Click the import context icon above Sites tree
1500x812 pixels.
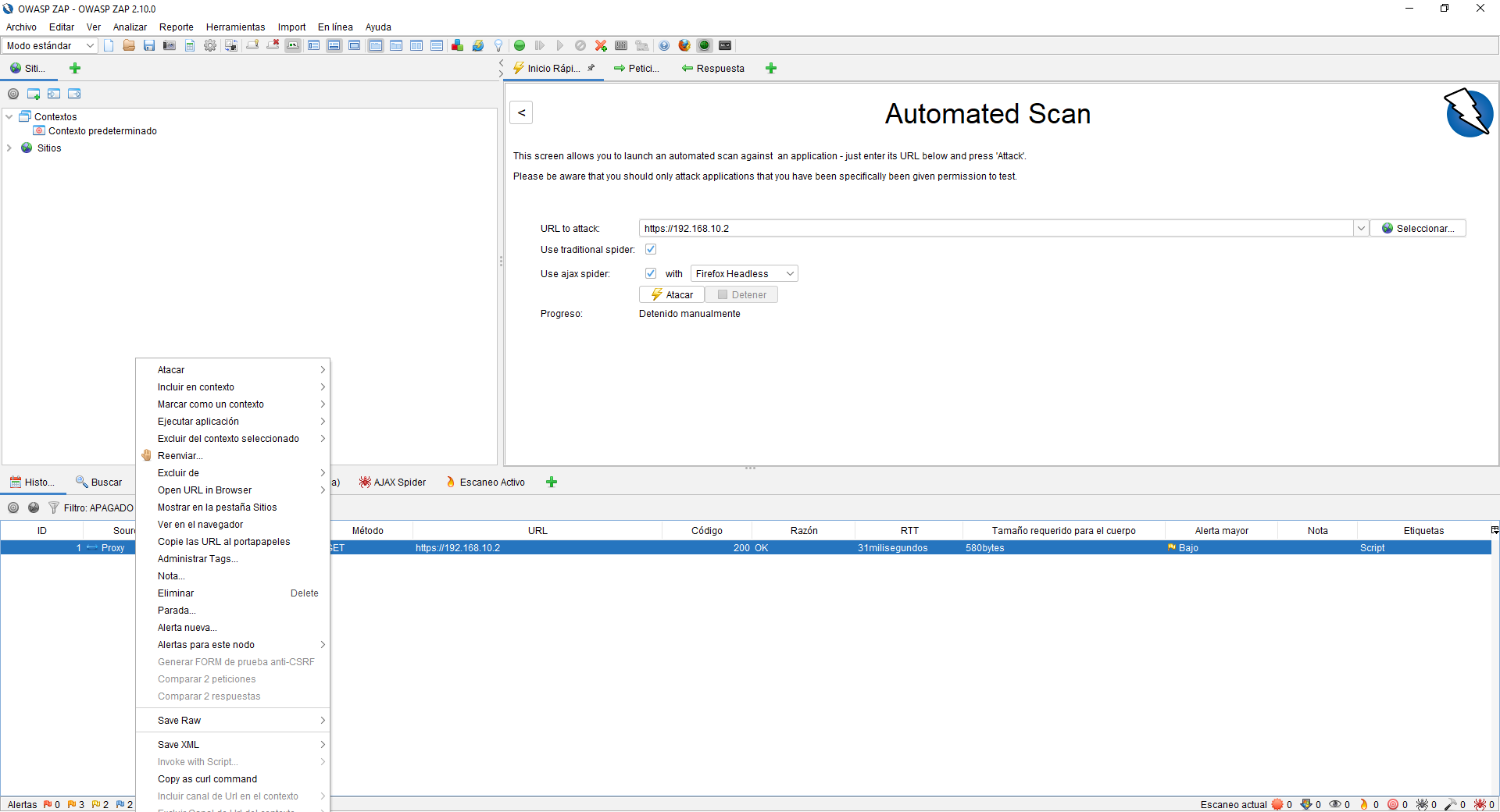(x=54, y=94)
